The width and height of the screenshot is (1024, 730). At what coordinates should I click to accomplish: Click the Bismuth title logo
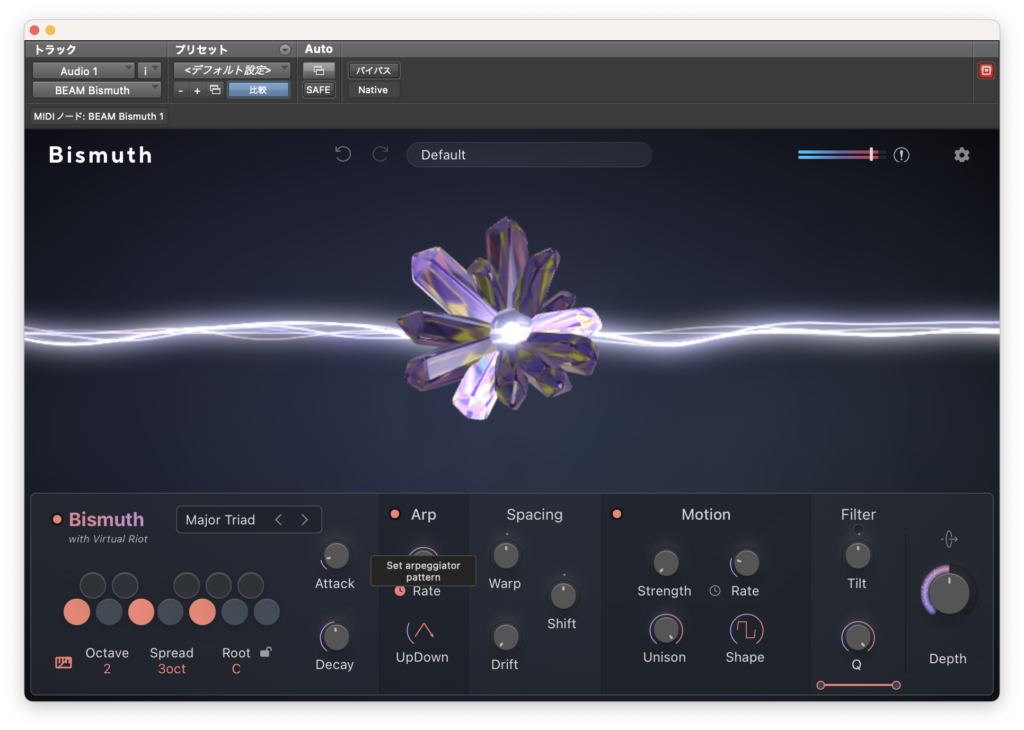[x=101, y=155]
